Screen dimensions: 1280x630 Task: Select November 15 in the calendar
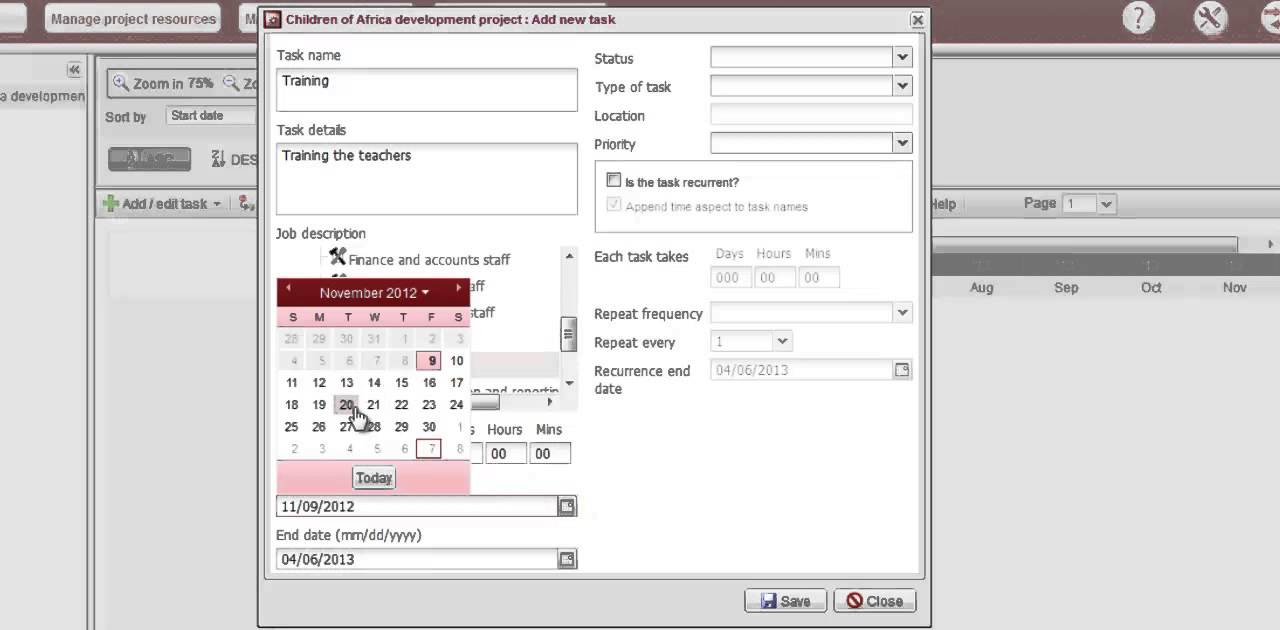(x=401, y=383)
